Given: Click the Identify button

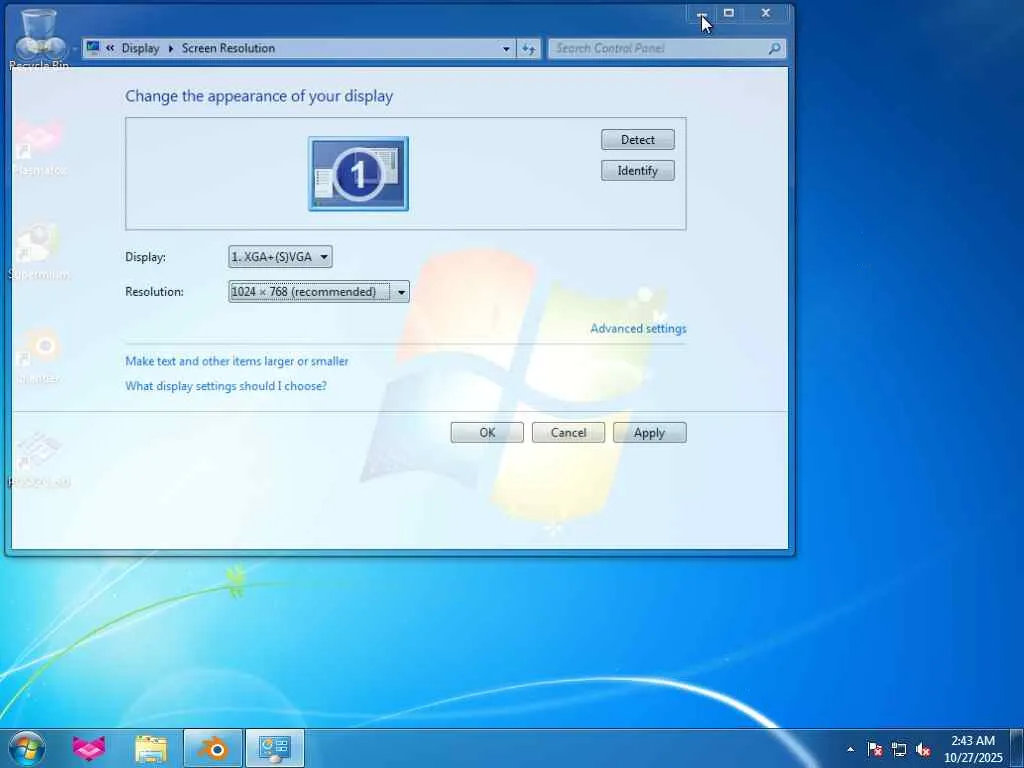Looking at the screenshot, I should [x=637, y=170].
